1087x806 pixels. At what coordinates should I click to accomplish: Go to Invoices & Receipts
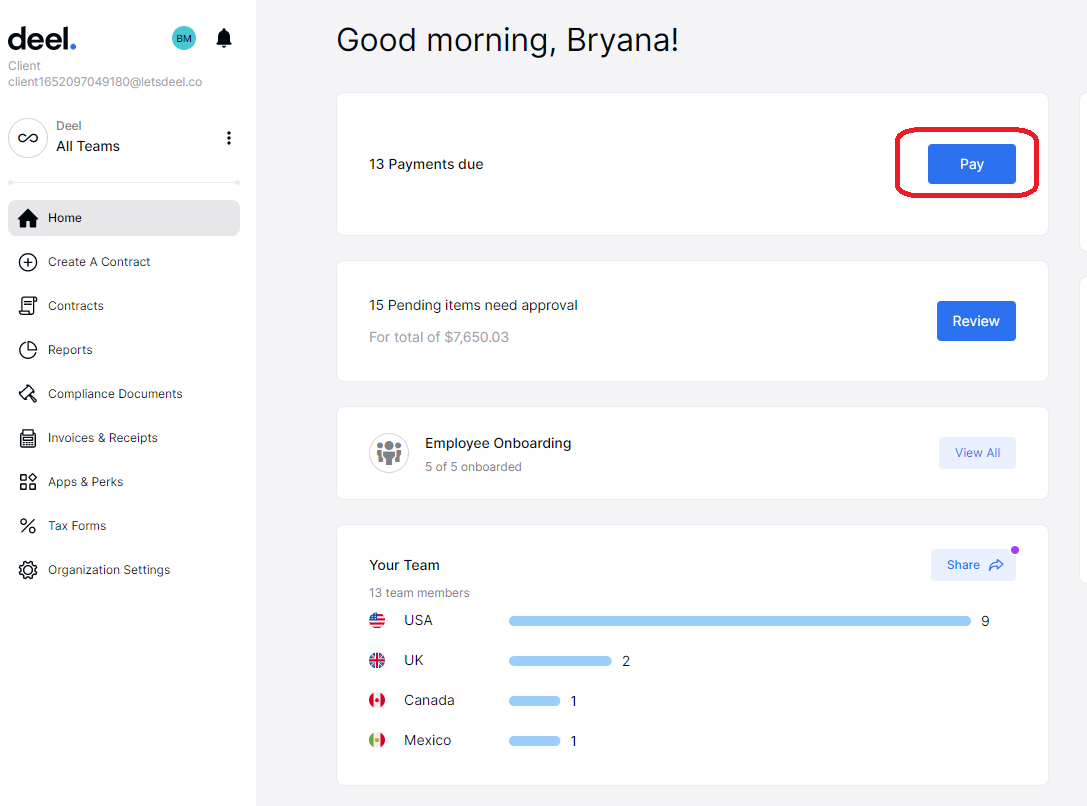102,438
